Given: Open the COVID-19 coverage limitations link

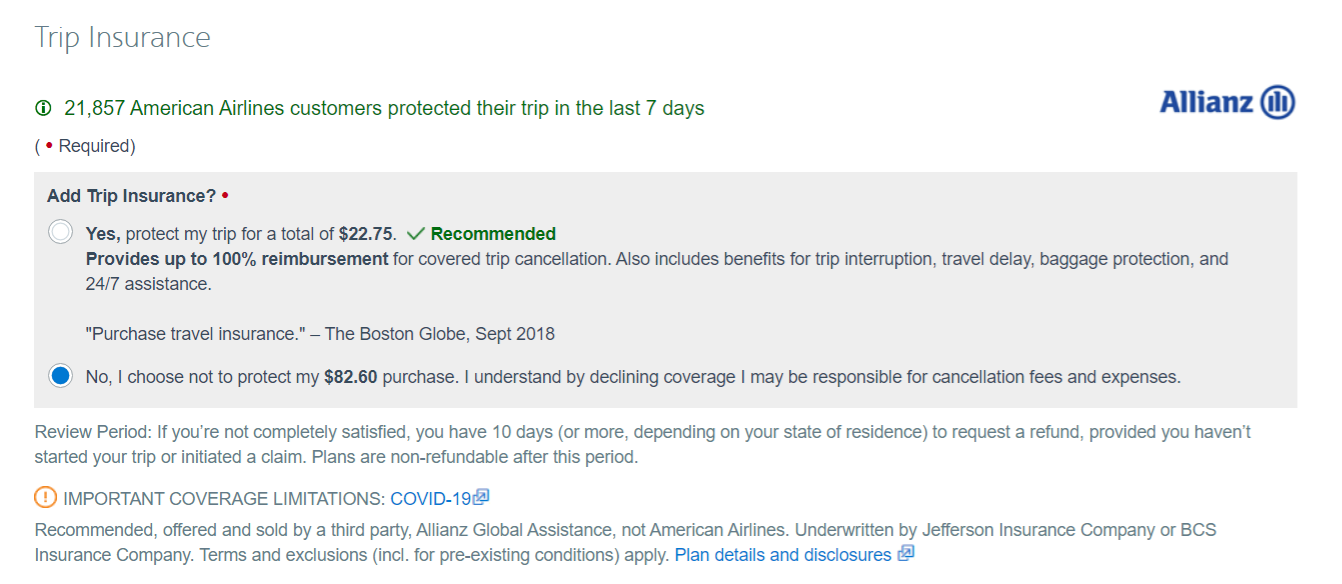Looking at the screenshot, I should click(430, 498).
